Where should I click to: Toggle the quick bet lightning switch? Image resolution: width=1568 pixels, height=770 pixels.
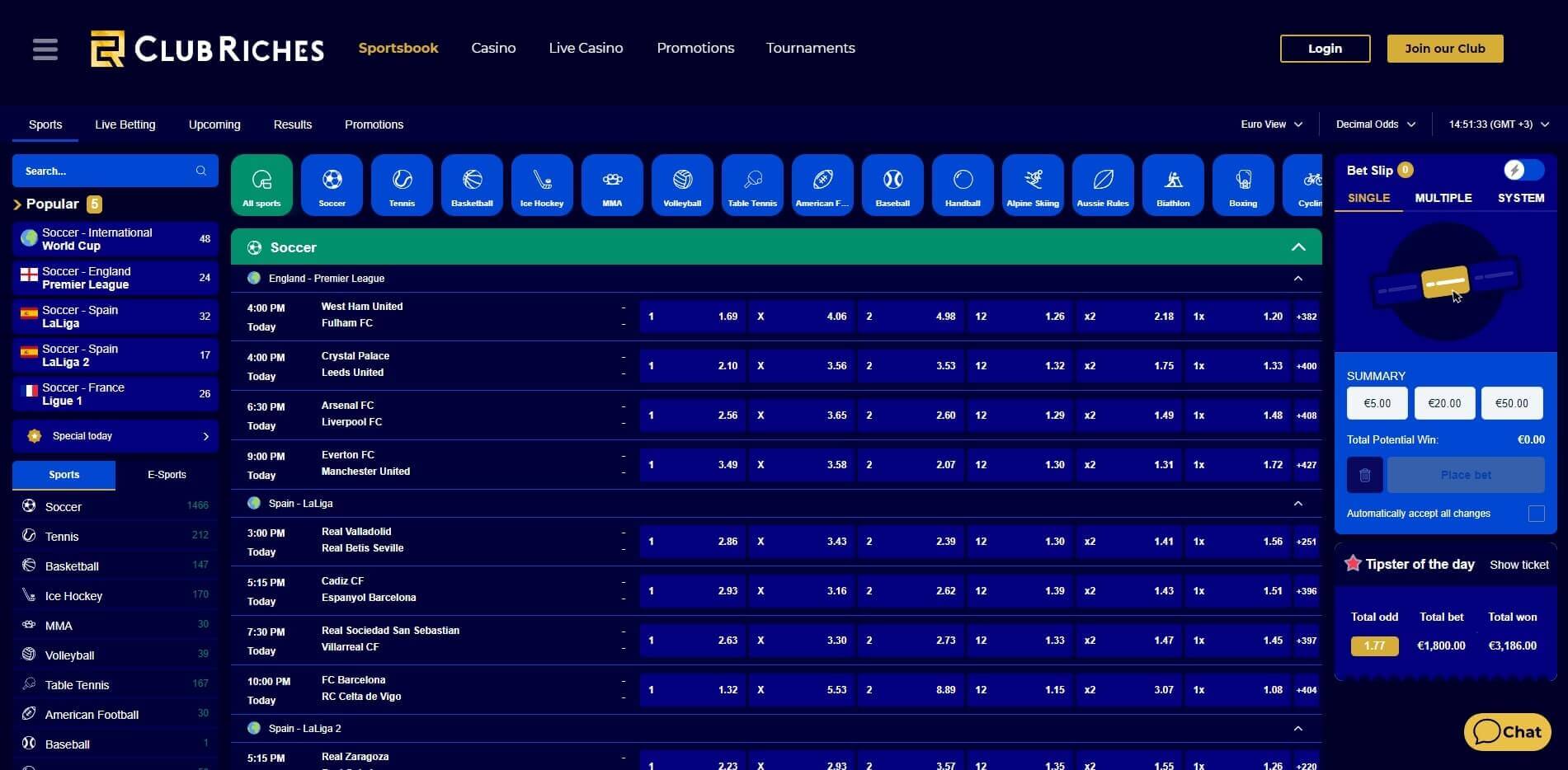(1523, 170)
